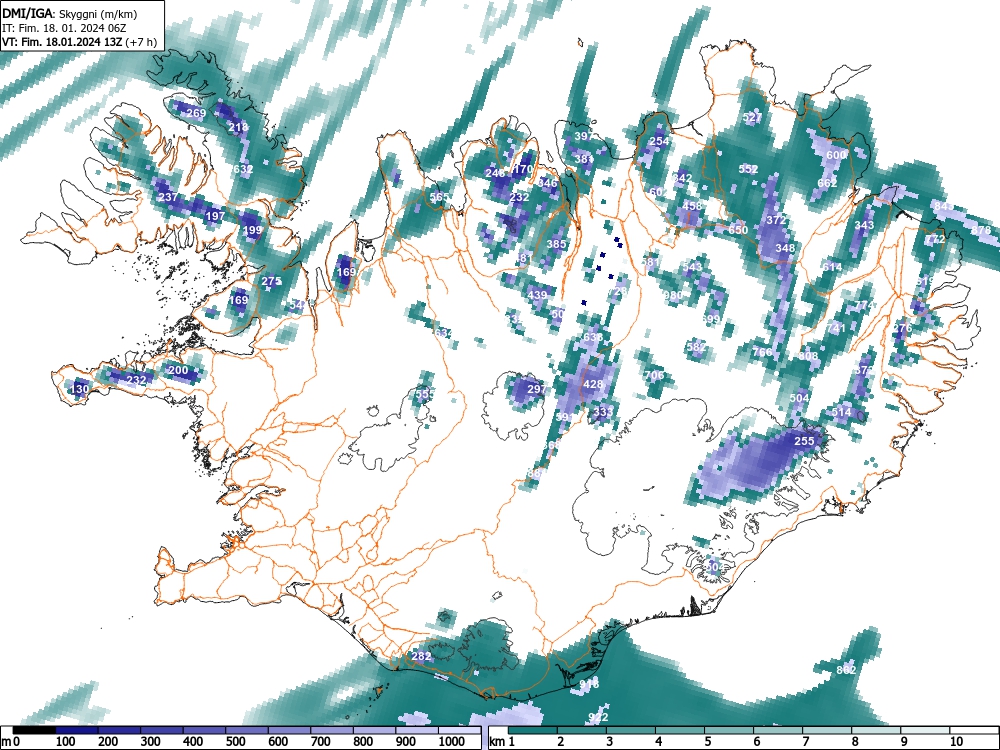This screenshot has height=750, width=1000.
Task: Click the 100–200 m dark navy legend swatch
Action: coord(77,730)
